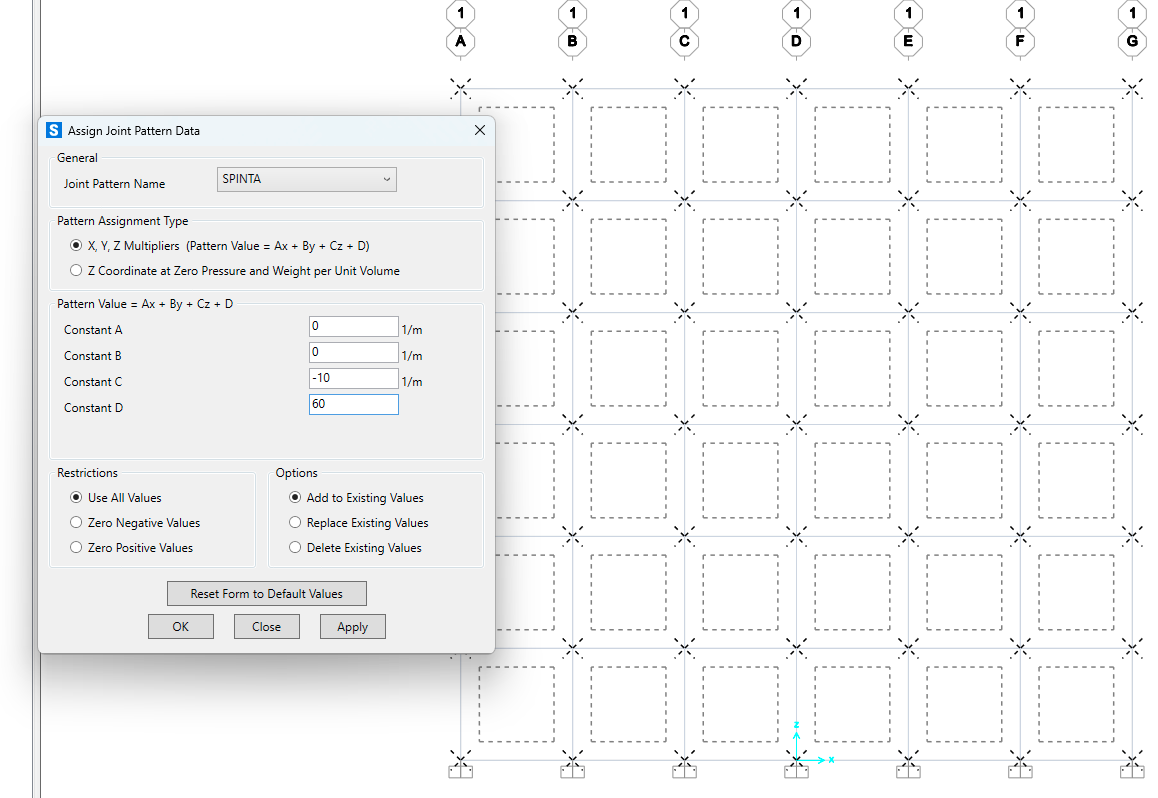This screenshot has width=1158, height=798.
Task: Click the Constant A input field
Action: tap(353, 327)
